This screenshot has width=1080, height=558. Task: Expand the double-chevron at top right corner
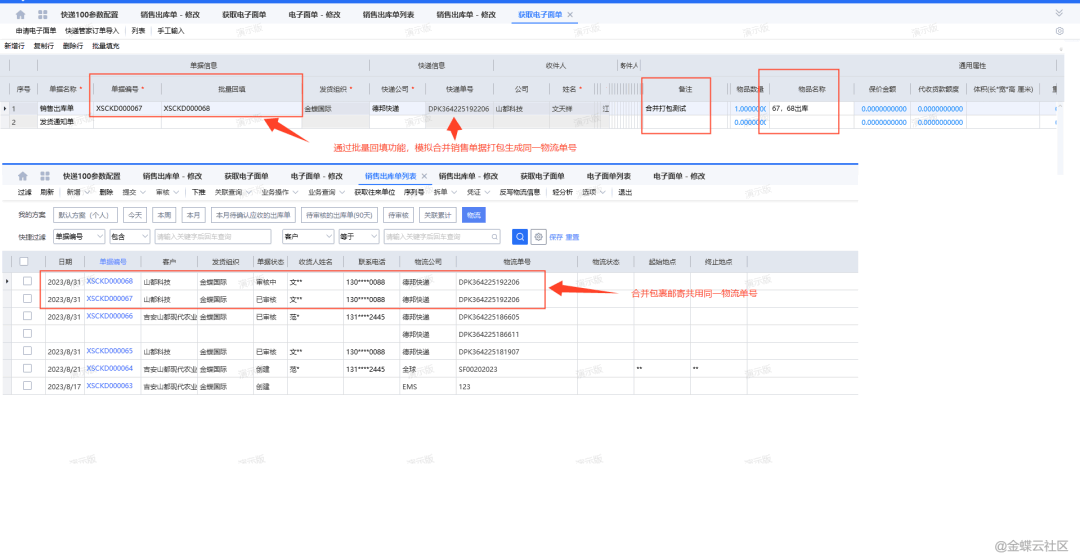point(1059,14)
